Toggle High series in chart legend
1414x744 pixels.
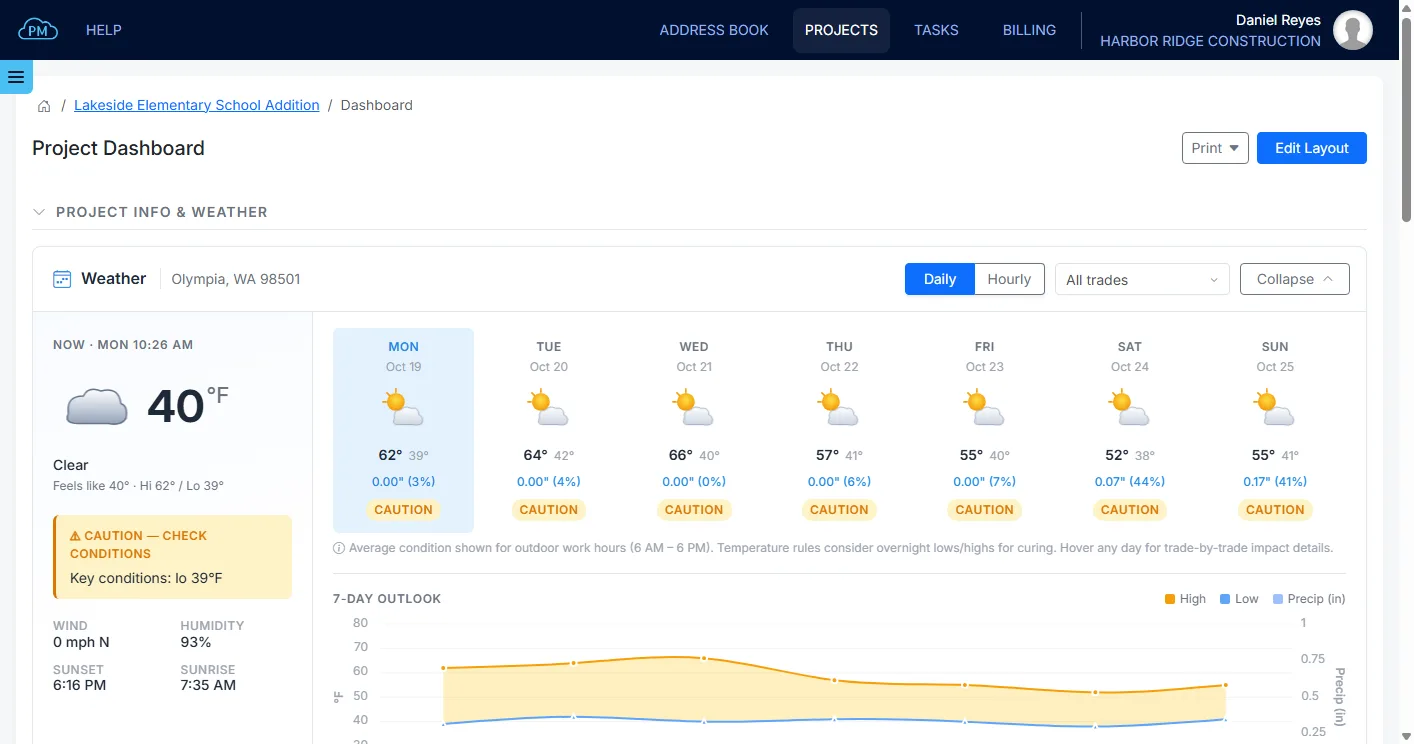point(1185,599)
